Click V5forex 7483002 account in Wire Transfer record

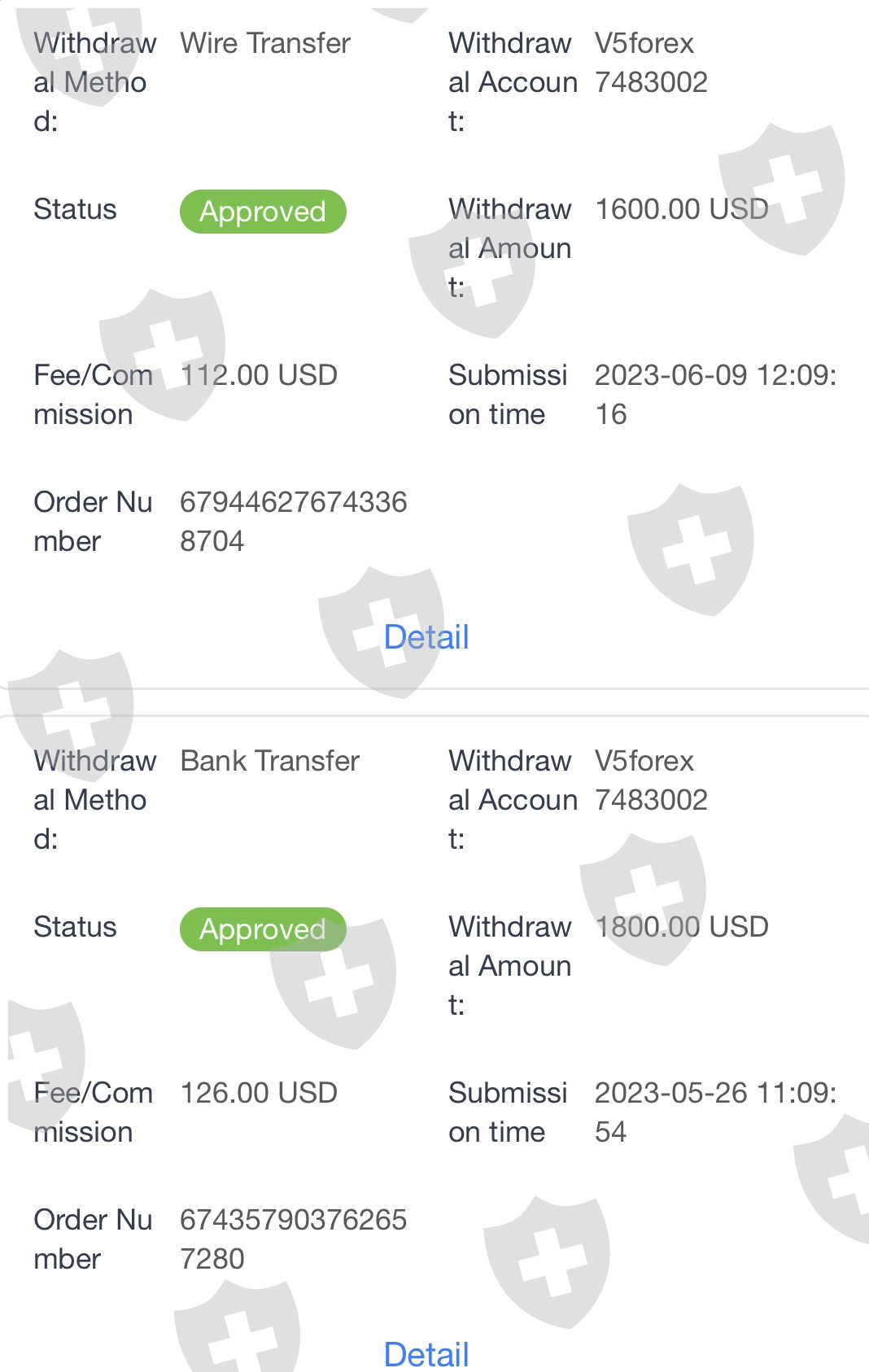point(651,63)
